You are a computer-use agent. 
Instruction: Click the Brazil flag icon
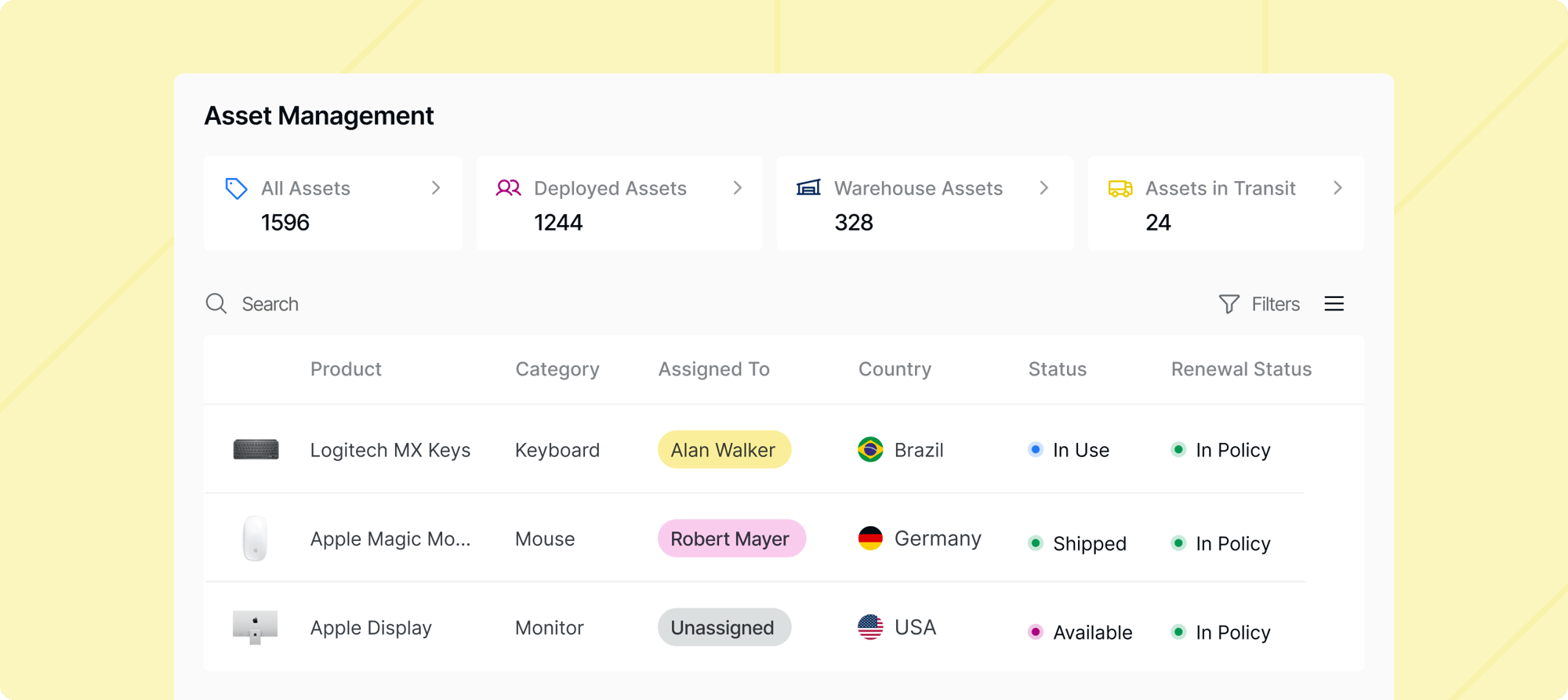click(x=870, y=449)
